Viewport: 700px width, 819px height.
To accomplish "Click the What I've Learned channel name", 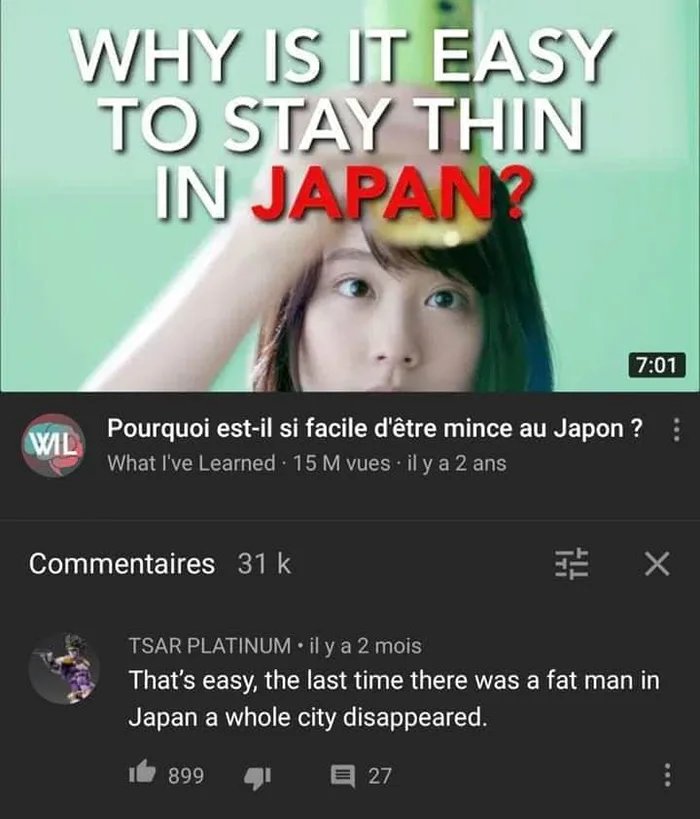I will pos(191,463).
